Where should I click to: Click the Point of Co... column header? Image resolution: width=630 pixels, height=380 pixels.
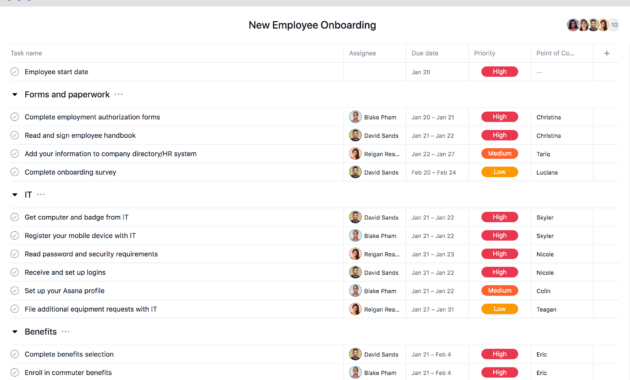[x=555, y=53]
